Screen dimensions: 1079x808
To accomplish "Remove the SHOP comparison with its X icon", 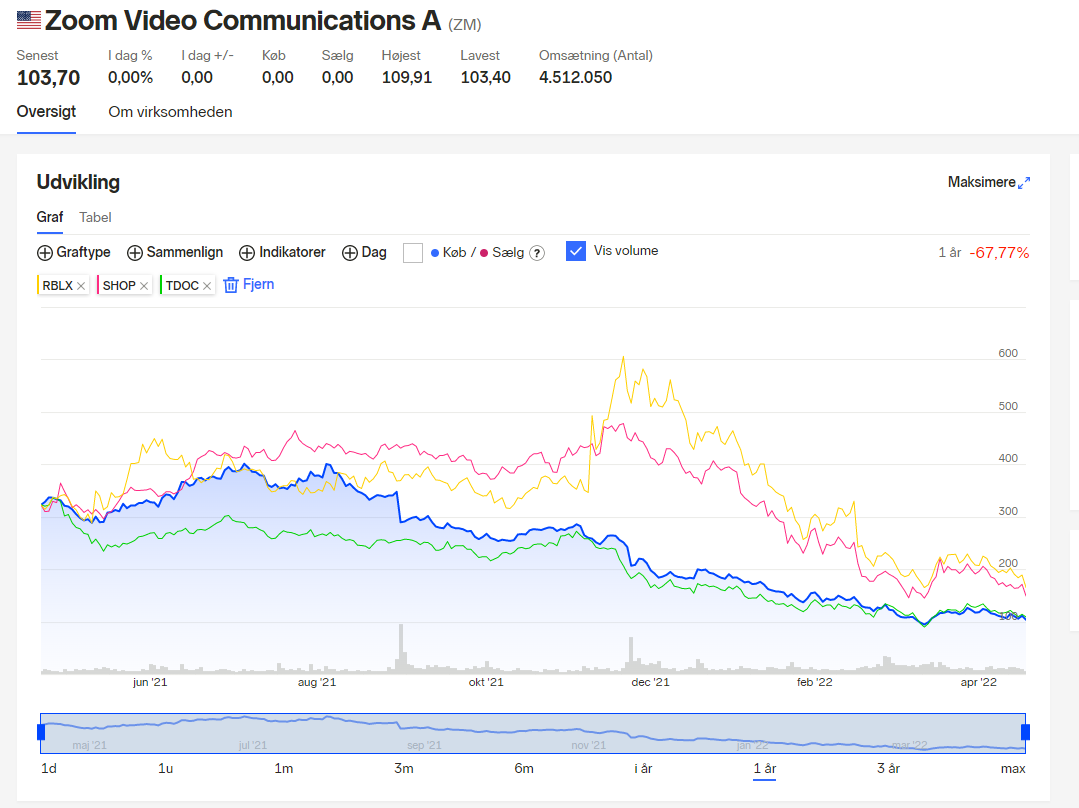I will coord(144,286).
